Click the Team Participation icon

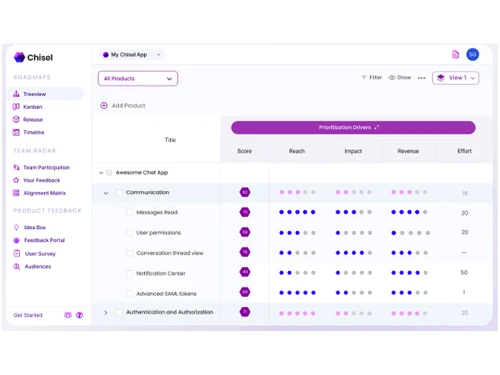(x=16, y=167)
